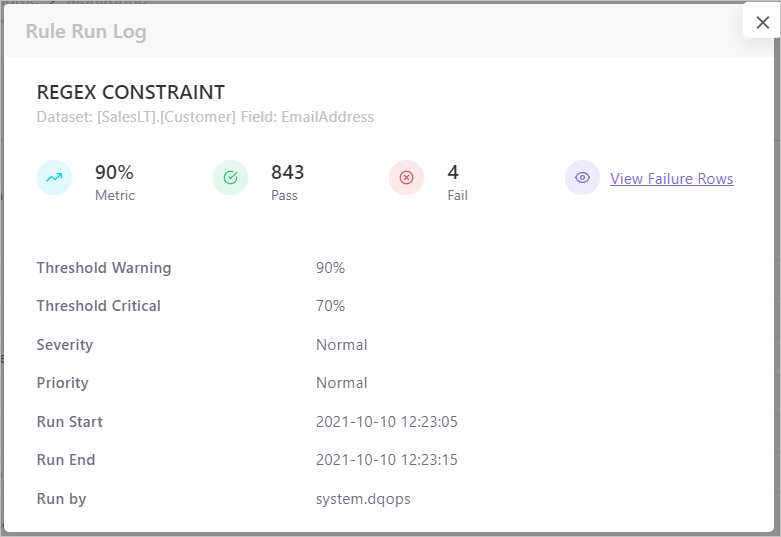This screenshot has height=537, width=781.
Task: Click the Severity Normal value
Action: pos(341,345)
